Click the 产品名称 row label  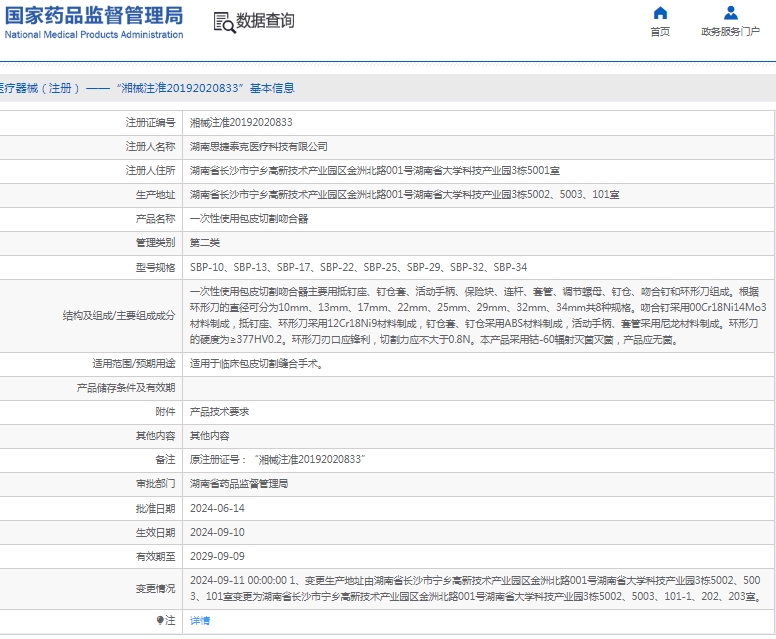[x=155, y=219]
